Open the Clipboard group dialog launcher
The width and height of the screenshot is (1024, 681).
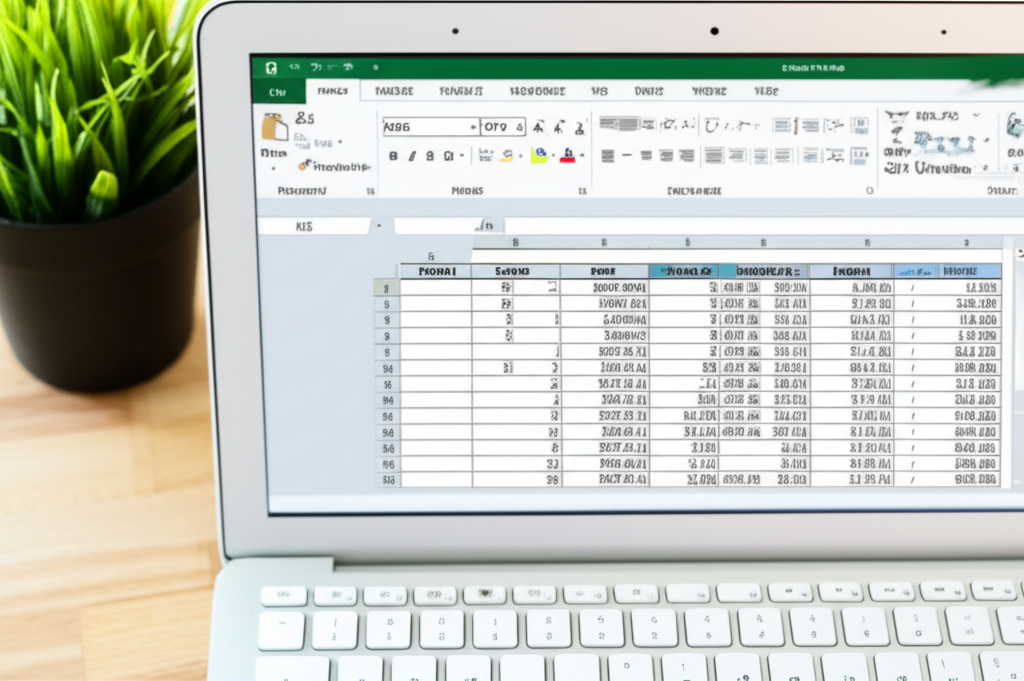coord(370,191)
